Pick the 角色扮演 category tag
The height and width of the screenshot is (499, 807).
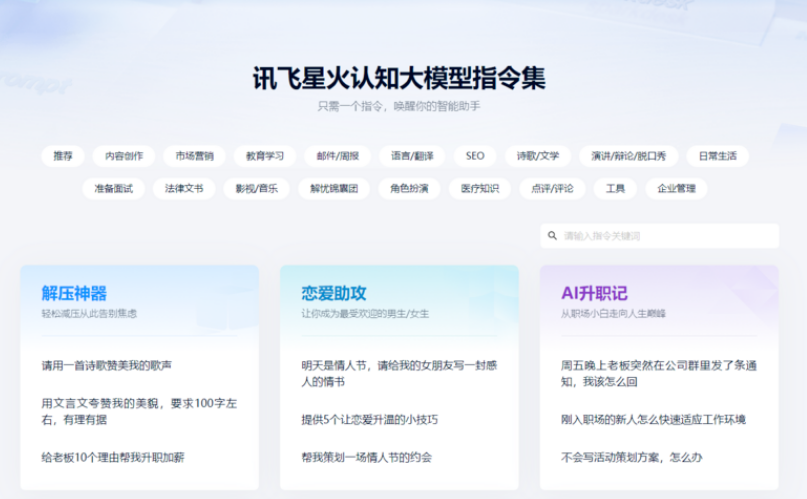coord(409,188)
